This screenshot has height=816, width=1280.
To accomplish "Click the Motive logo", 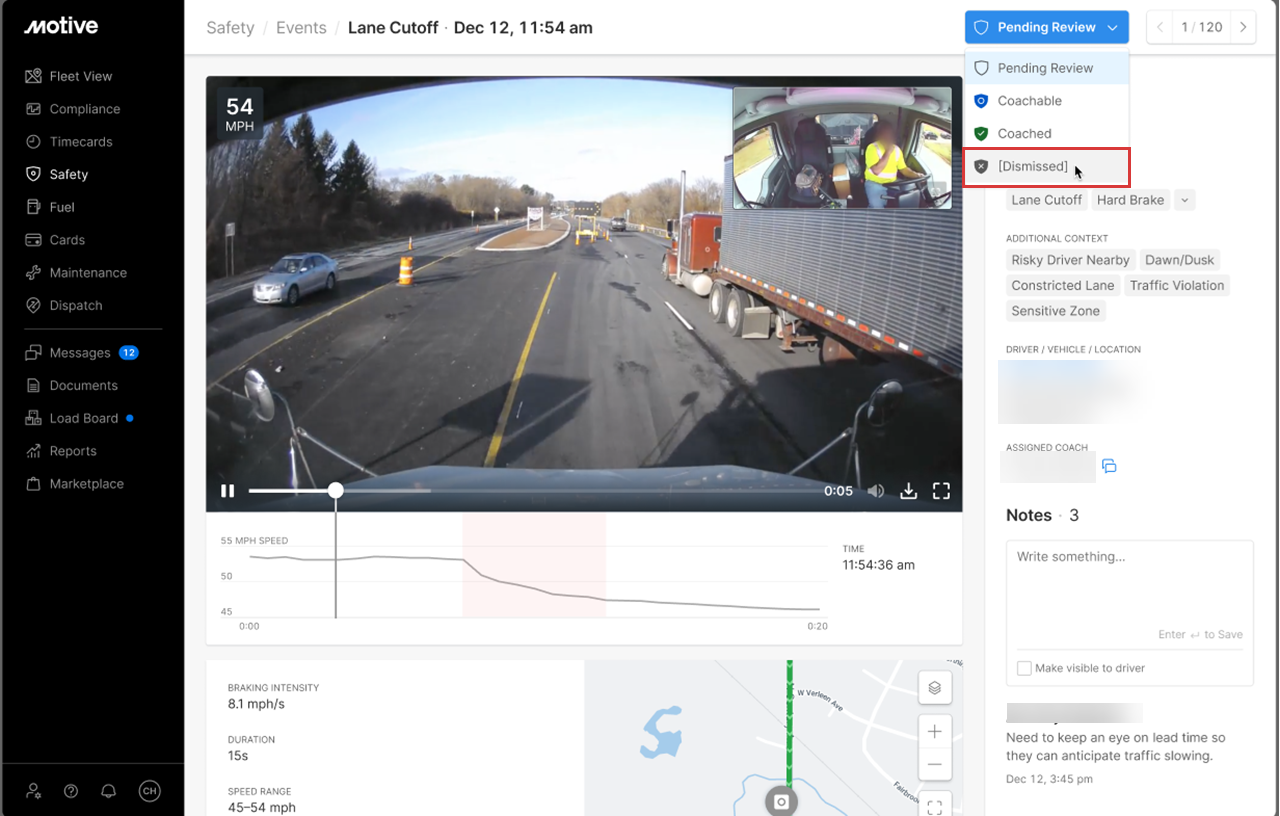I will (61, 26).
